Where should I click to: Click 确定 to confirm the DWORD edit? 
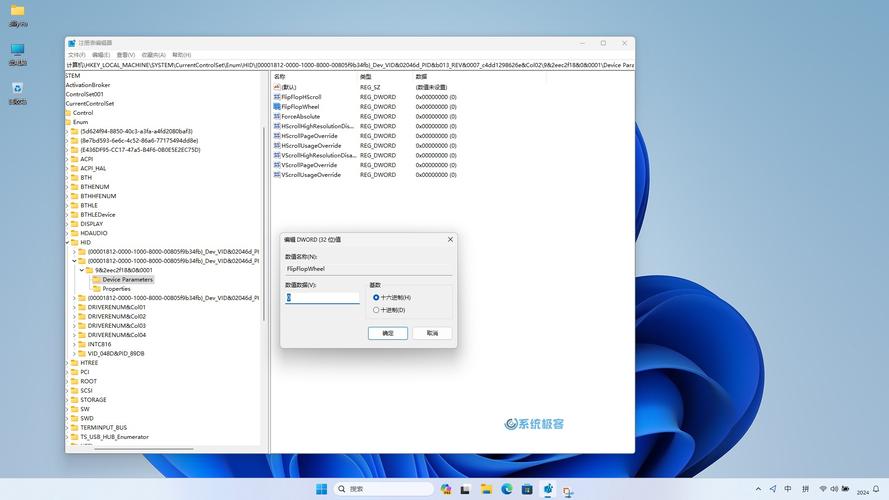[388, 333]
